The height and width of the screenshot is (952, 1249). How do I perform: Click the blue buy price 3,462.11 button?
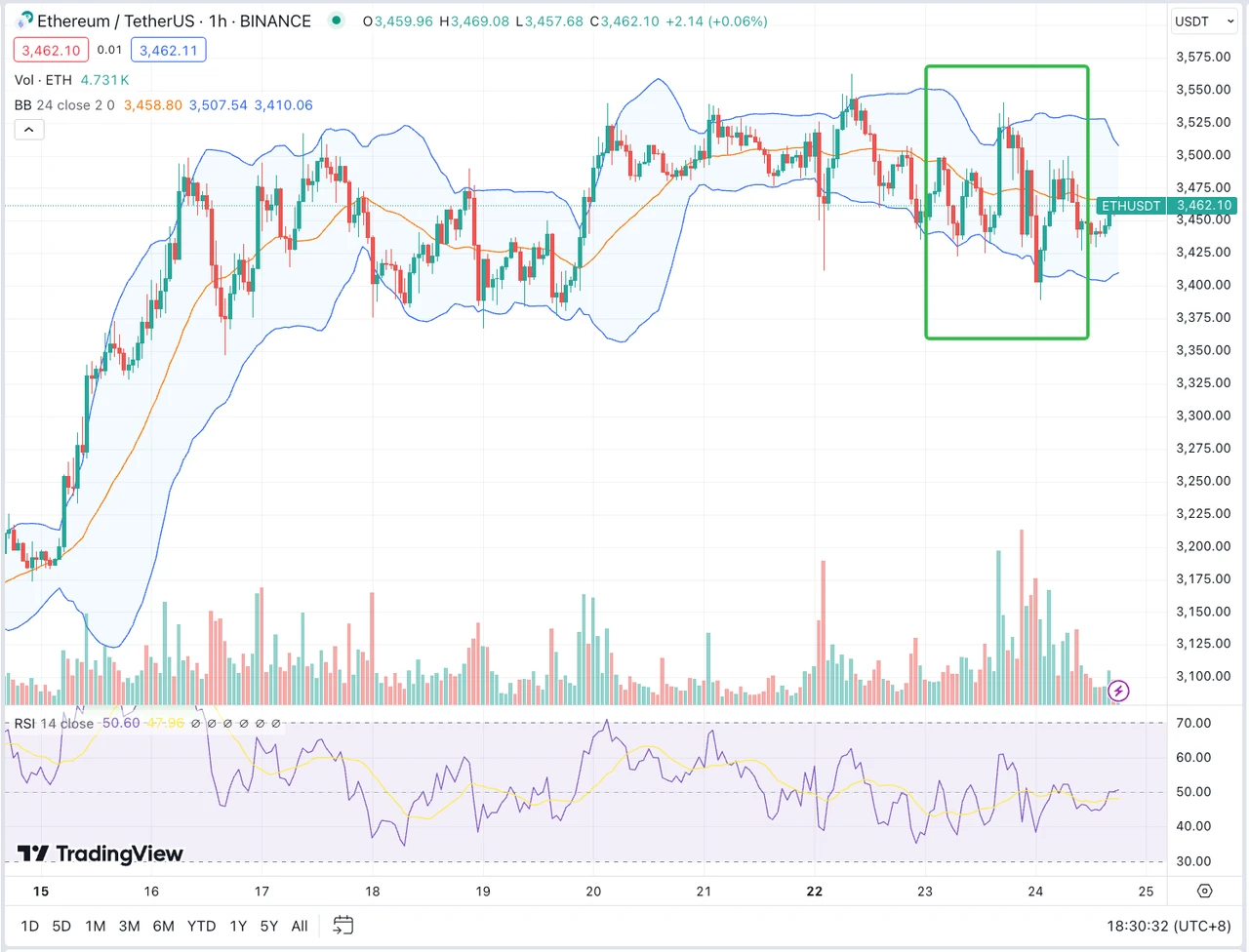point(168,50)
